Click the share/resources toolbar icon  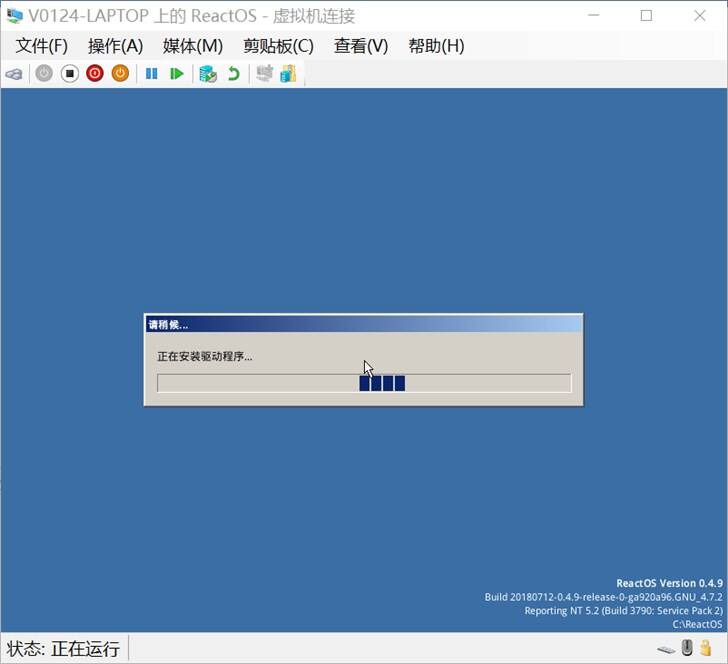pyautogui.click(x=288, y=73)
